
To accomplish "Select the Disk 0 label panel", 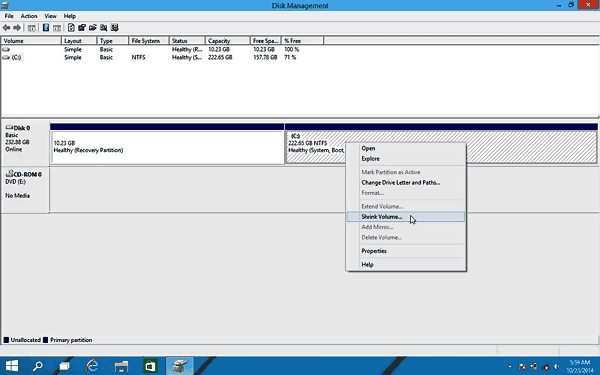I will 25,143.
